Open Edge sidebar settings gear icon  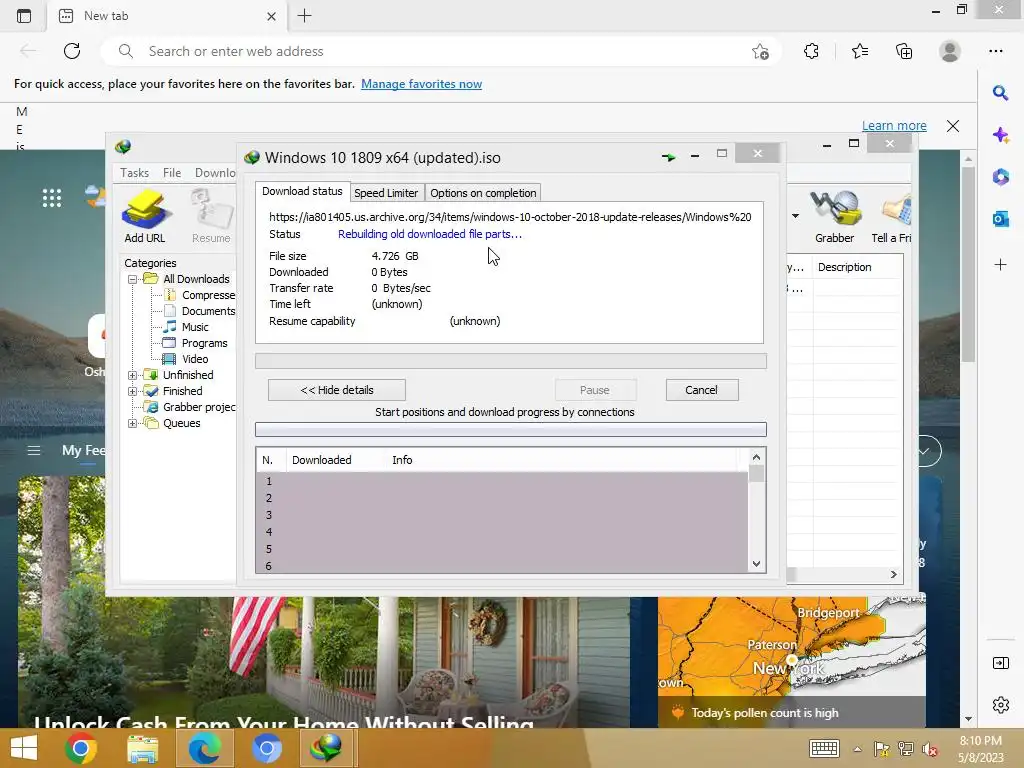tap(1000, 705)
